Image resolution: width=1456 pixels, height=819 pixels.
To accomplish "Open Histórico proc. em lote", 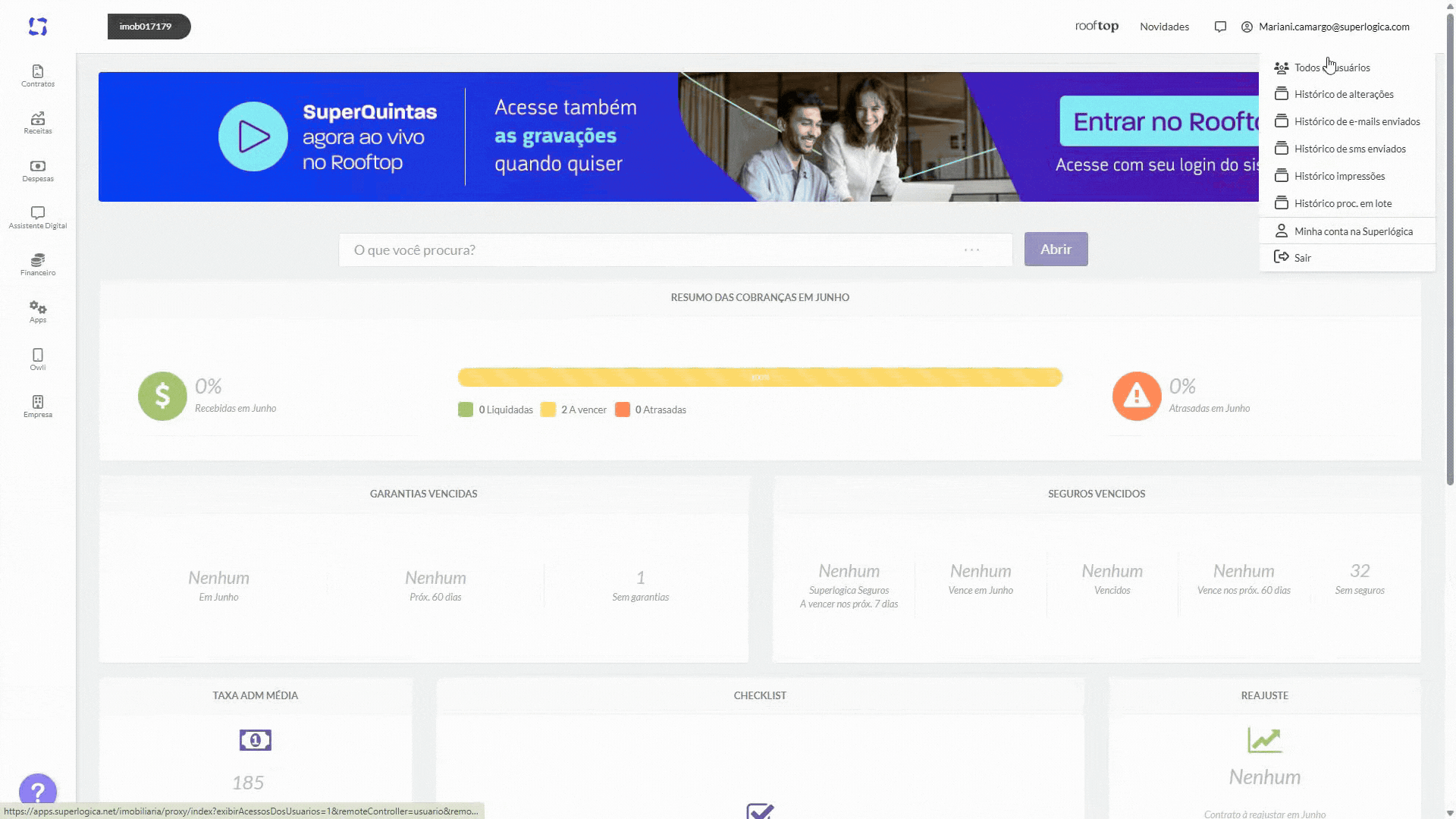I will pos(1348,203).
